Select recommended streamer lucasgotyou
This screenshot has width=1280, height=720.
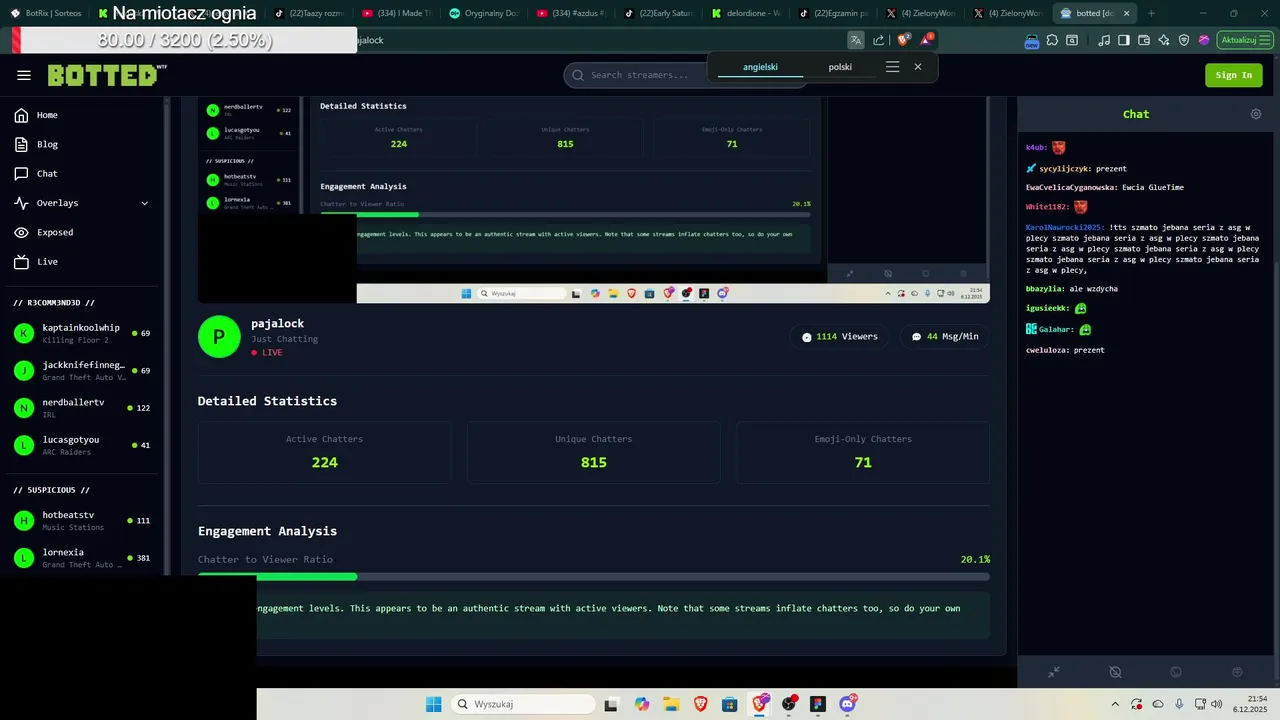(x=82, y=445)
